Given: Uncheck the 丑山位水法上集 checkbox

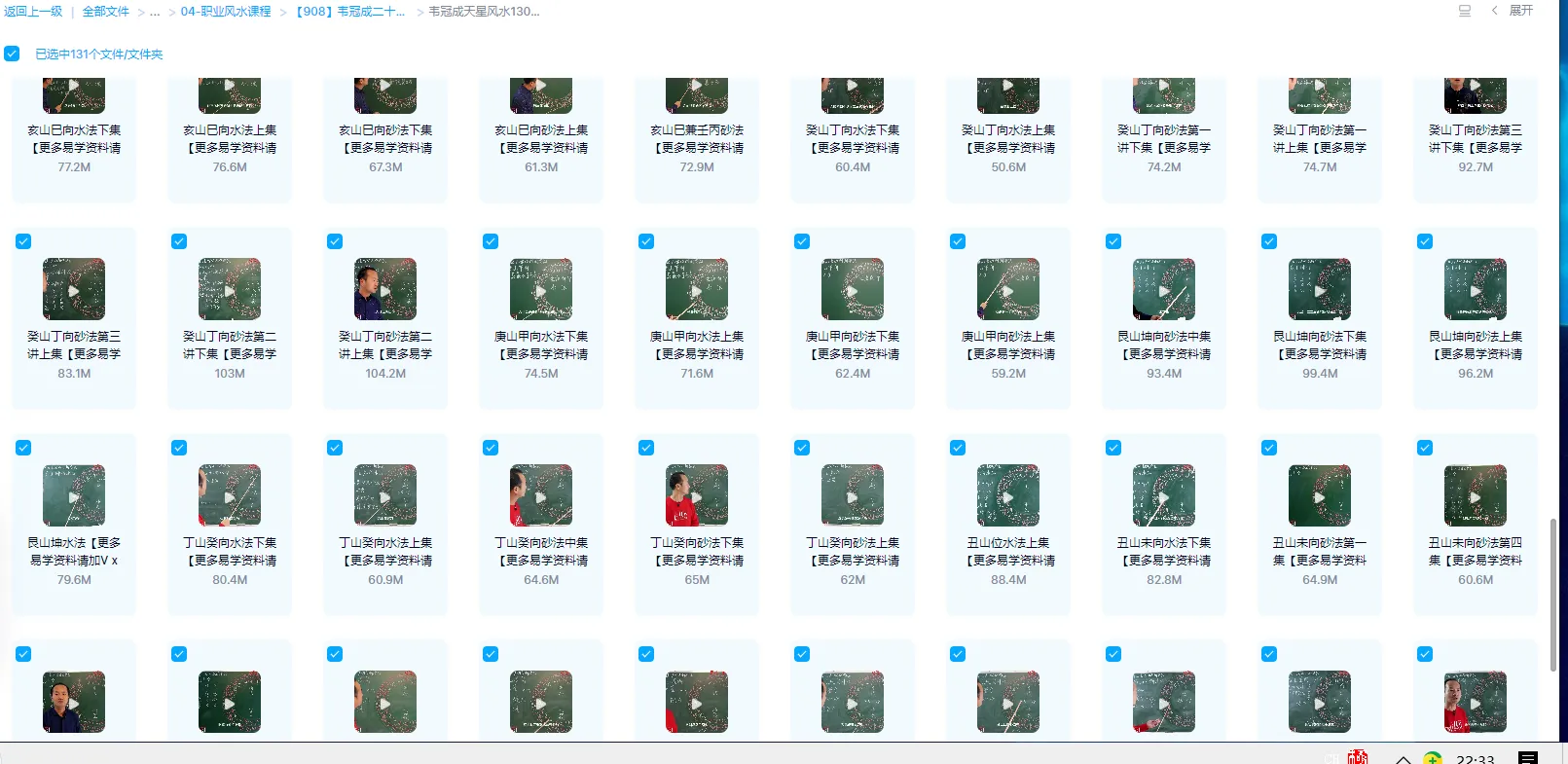Looking at the screenshot, I should tap(958, 448).
